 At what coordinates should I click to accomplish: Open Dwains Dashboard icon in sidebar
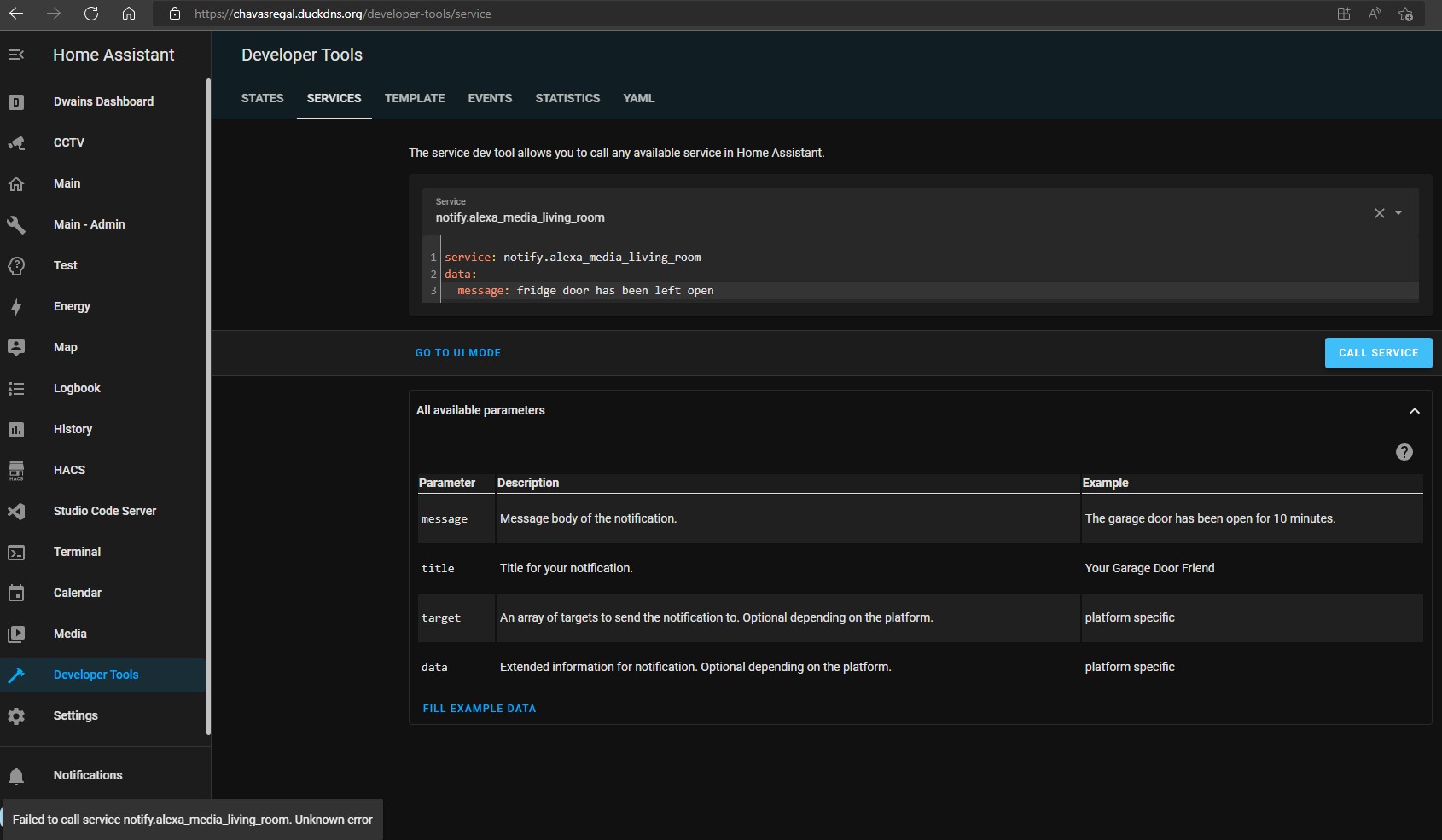click(16, 101)
